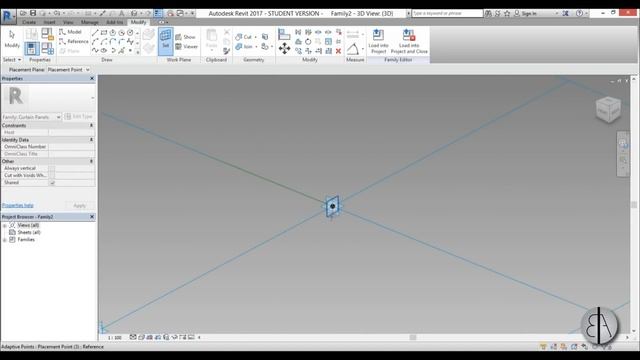Close the Project Browser panel
The image size is (640, 360).
click(x=92, y=217)
